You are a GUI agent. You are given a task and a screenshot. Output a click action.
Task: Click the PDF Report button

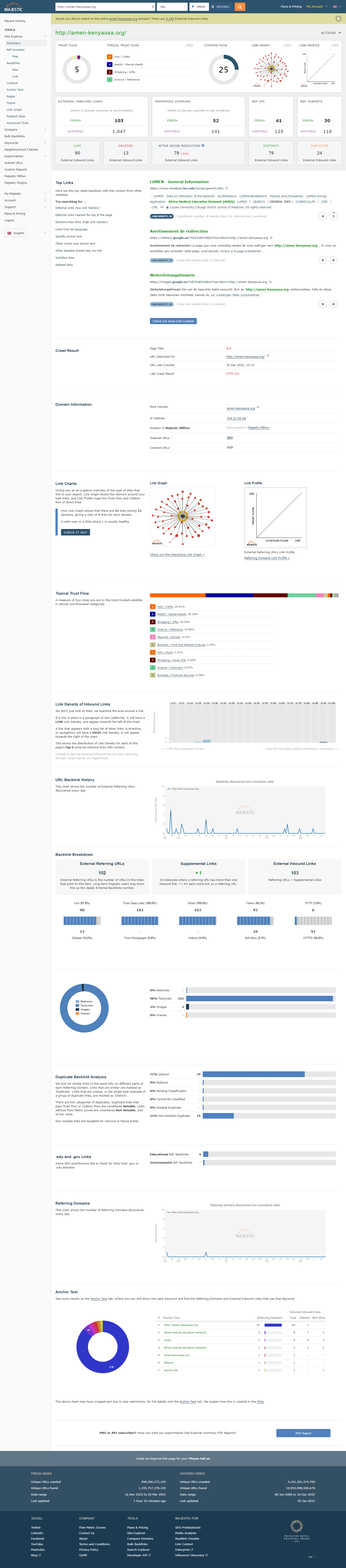pyautogui.click(x=303, y=1433)
